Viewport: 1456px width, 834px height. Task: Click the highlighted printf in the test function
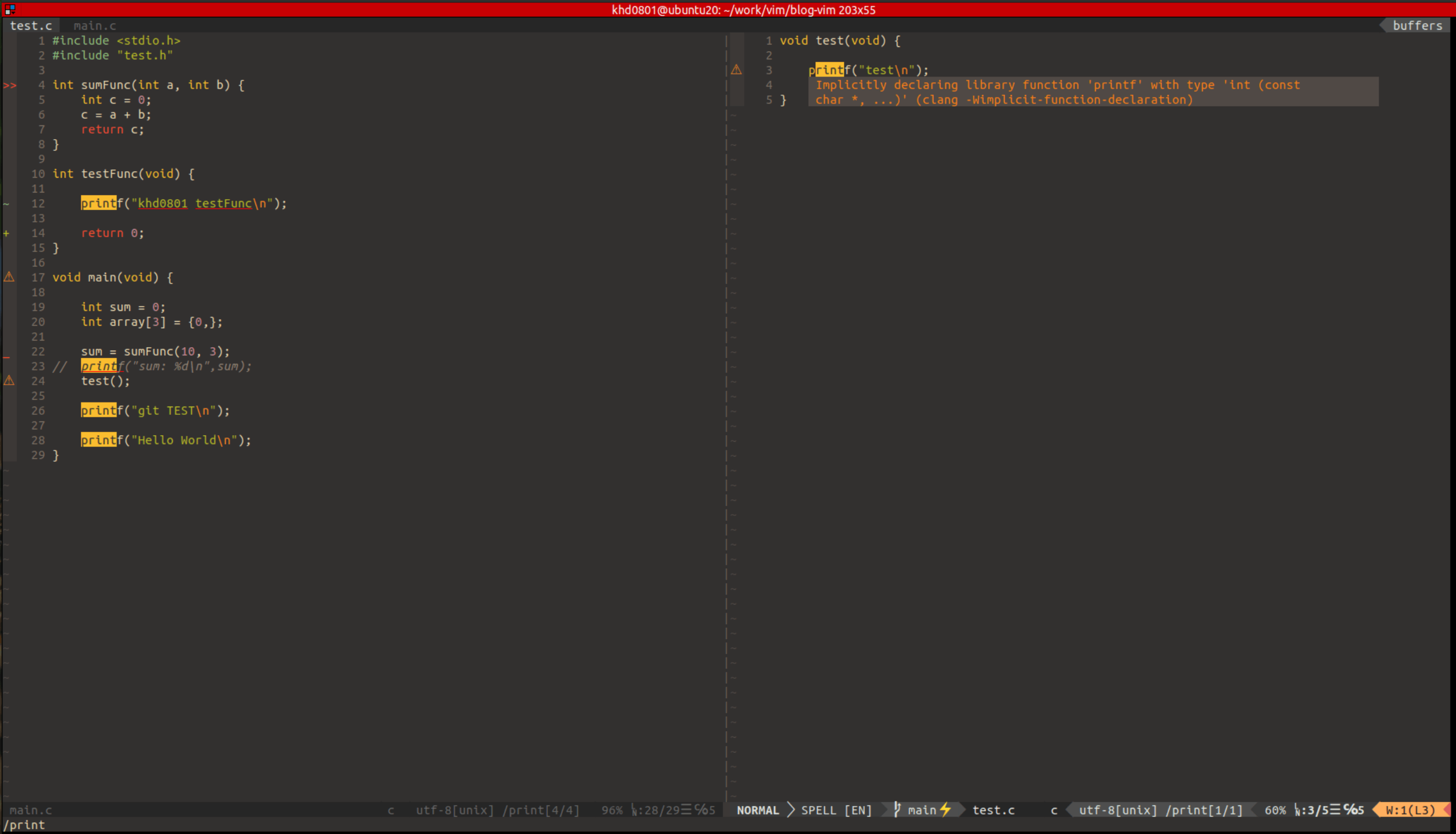(826, 70)
